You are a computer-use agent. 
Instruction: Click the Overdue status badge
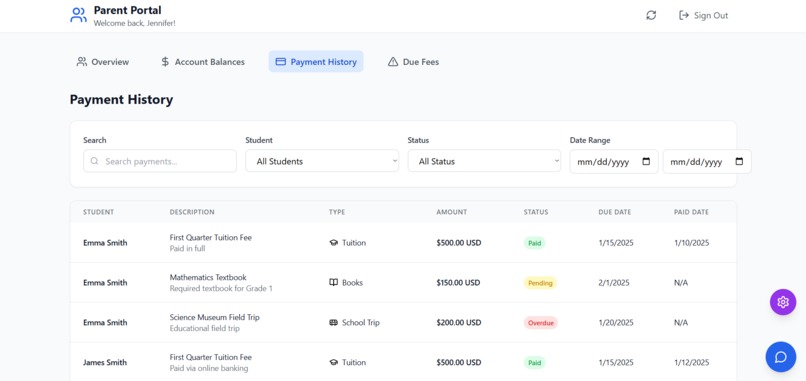tap(541, 323)
